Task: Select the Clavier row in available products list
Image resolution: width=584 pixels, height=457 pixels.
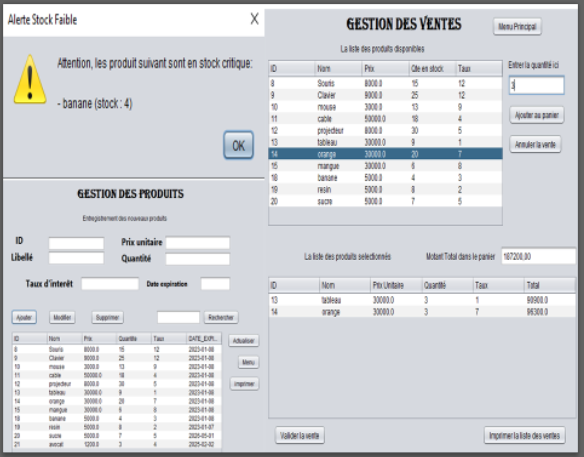Action: point(385,95)
